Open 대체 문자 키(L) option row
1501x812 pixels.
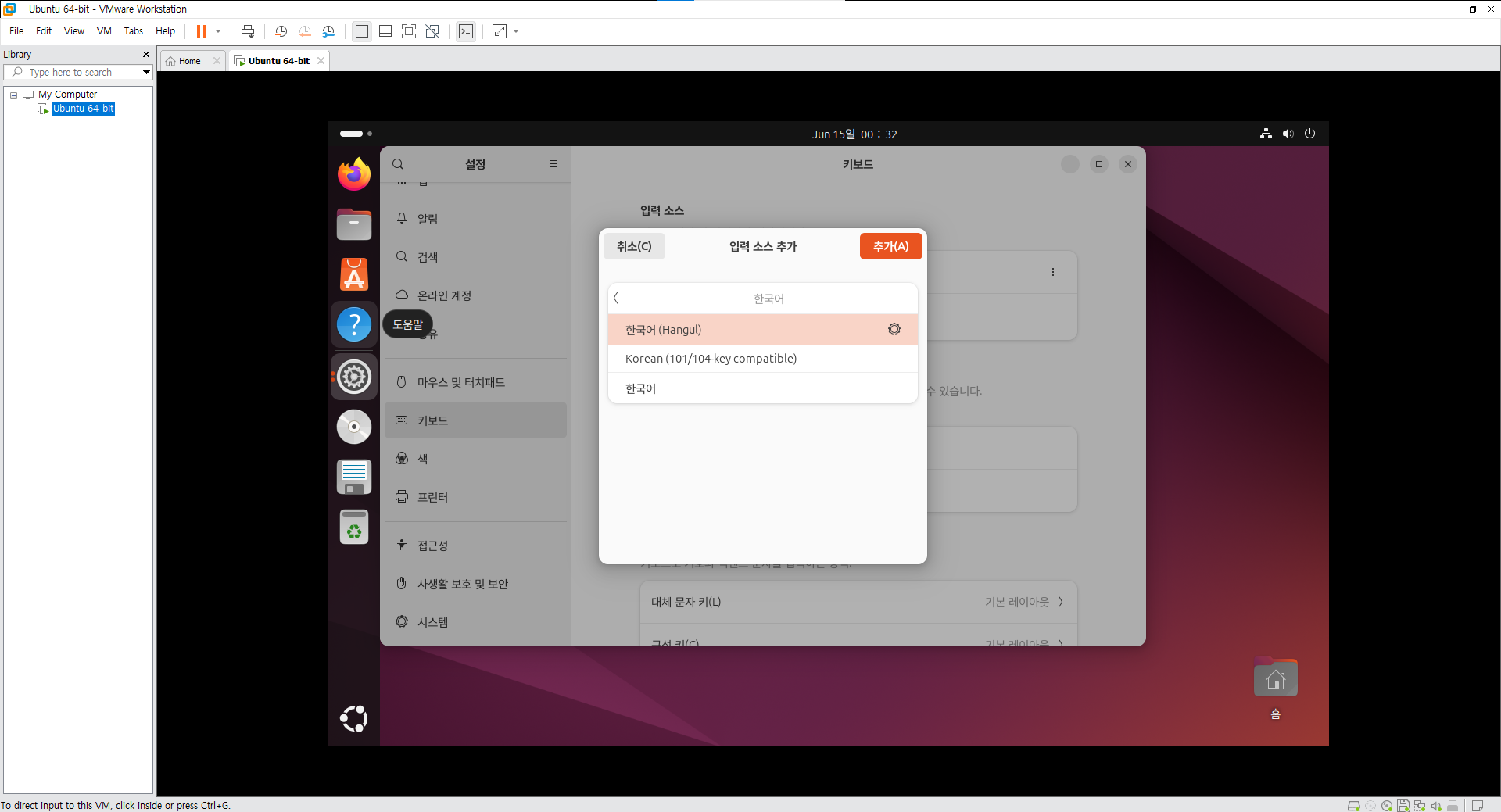pos(858,602)
